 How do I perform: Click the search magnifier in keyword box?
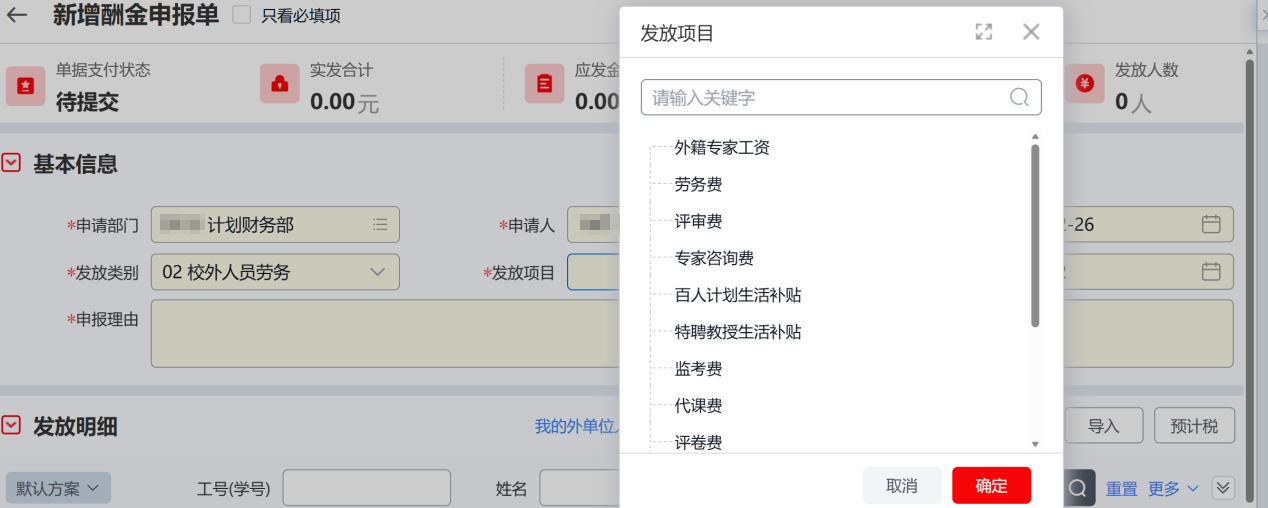coord(1019,97)
